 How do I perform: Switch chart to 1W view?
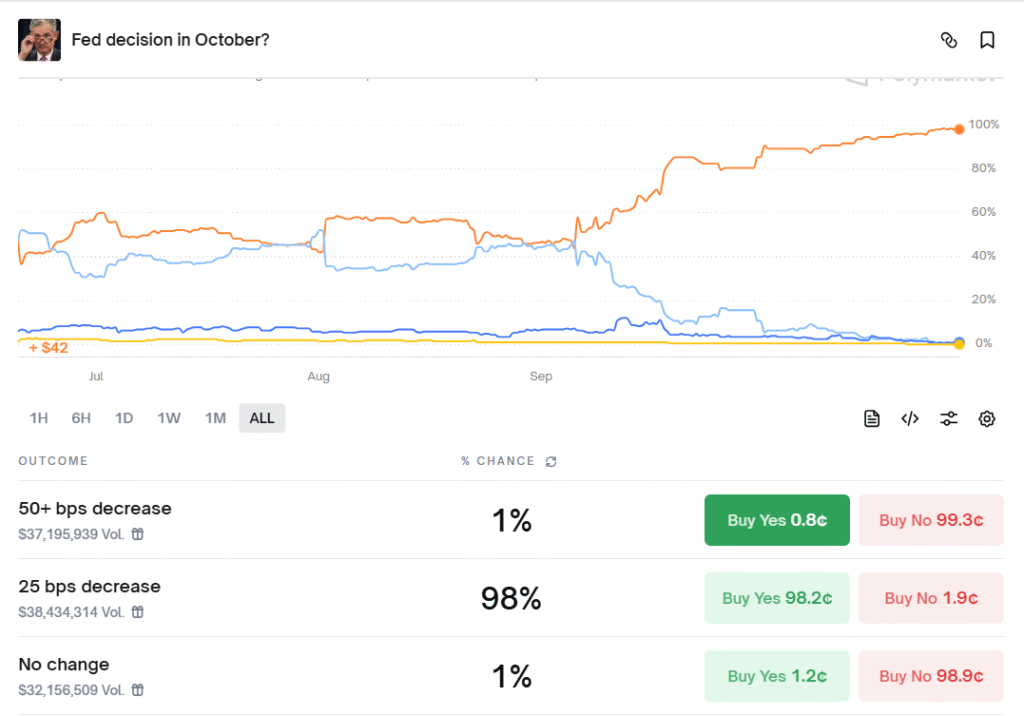coord(169,418)
